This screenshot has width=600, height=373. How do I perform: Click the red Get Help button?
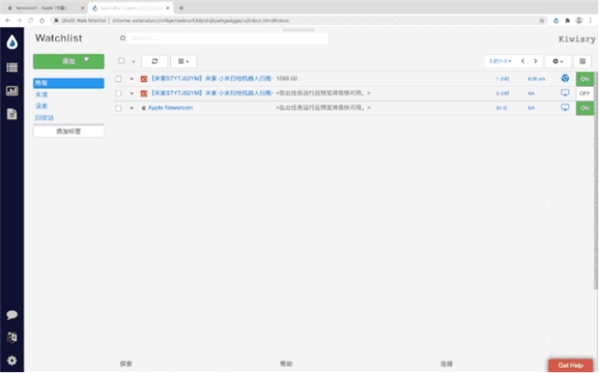tap(570, 365)
